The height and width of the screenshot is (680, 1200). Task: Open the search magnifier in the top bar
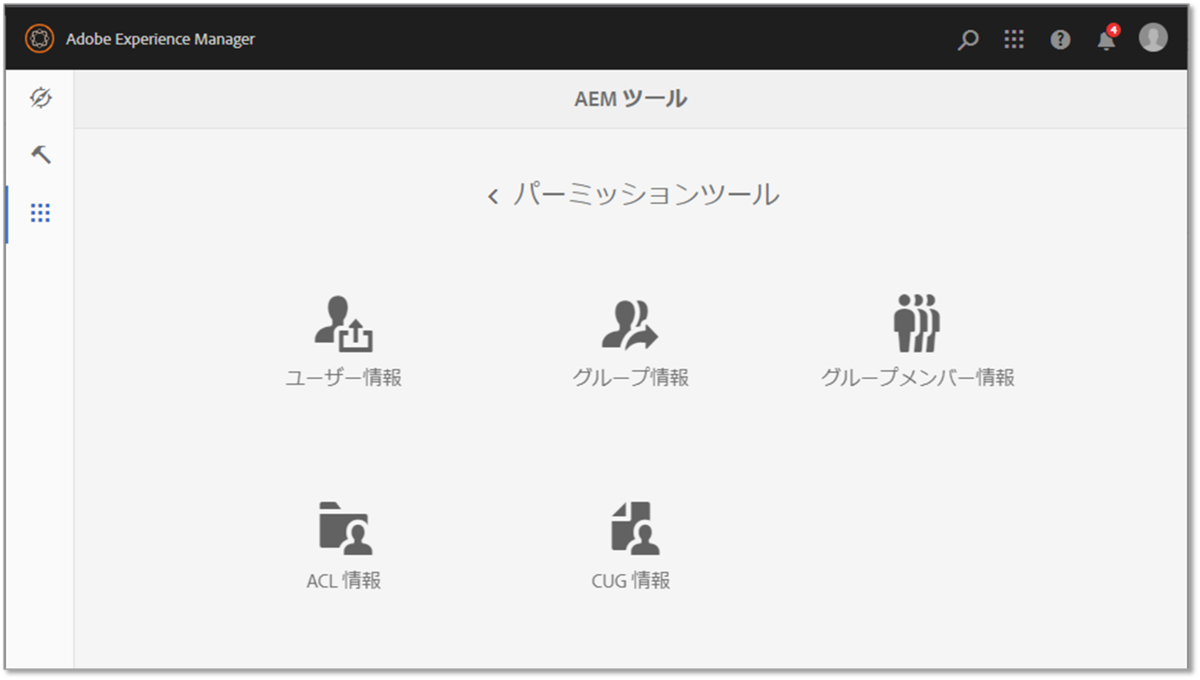[x=967, y=39]
